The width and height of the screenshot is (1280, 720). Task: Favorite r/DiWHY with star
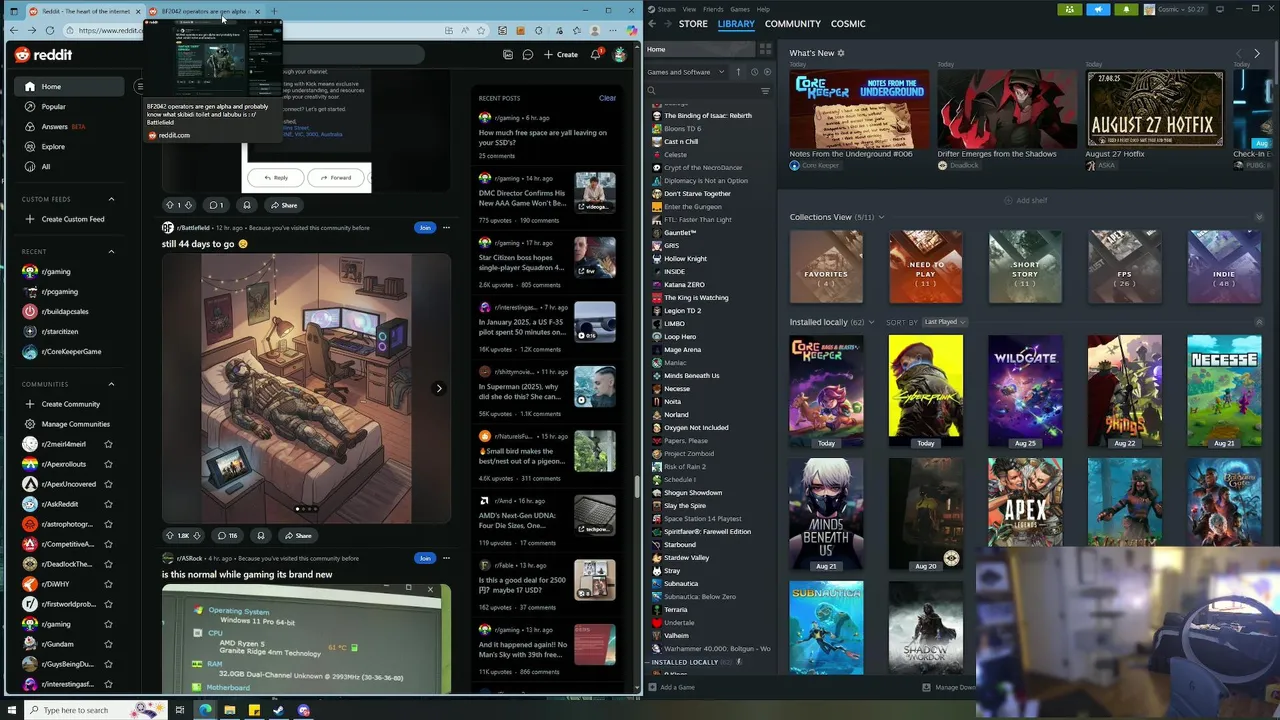pyautogui.click(x=108, y=584)
